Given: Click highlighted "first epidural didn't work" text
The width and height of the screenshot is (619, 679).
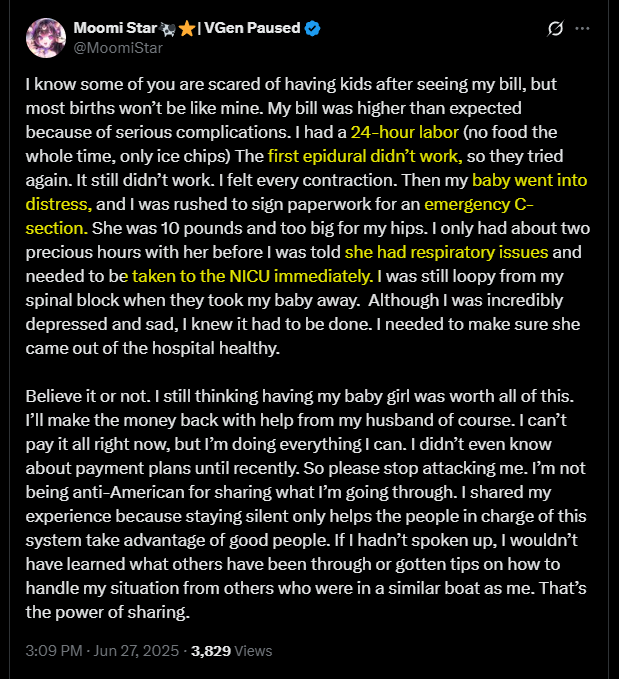Looking at the screenshot, I should [365, 156].
